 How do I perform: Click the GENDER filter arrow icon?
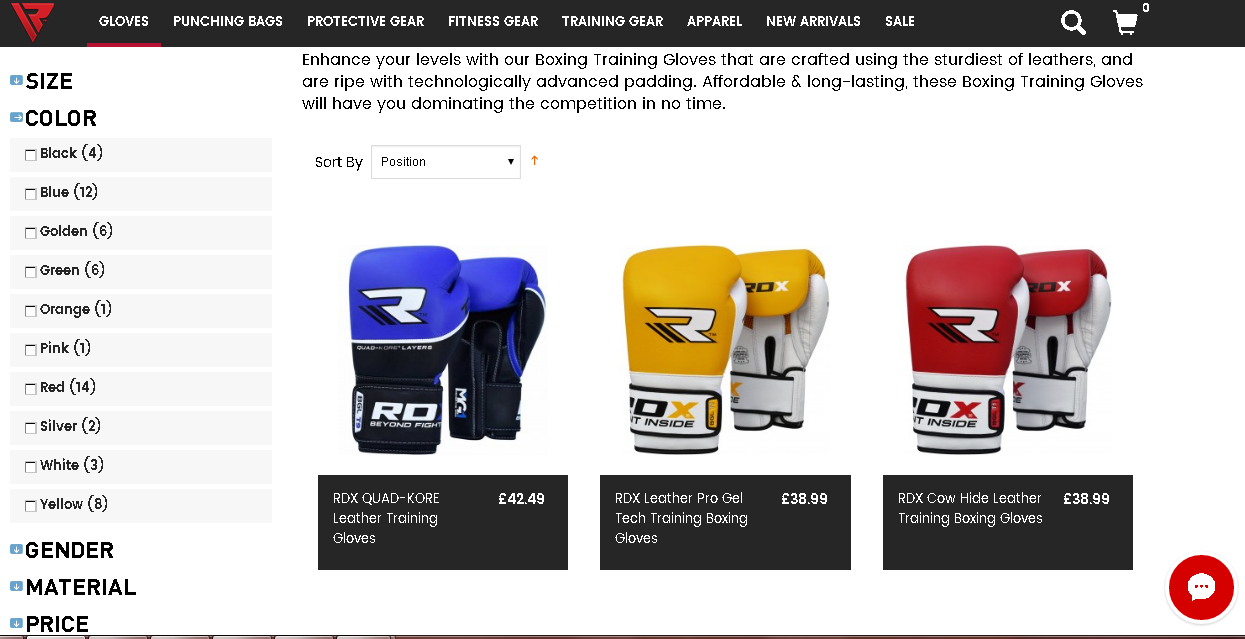pos(16,549)
